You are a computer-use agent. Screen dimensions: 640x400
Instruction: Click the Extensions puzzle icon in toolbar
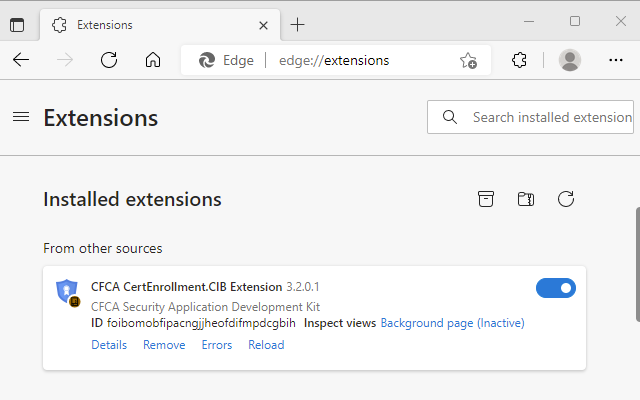(519, 60)
